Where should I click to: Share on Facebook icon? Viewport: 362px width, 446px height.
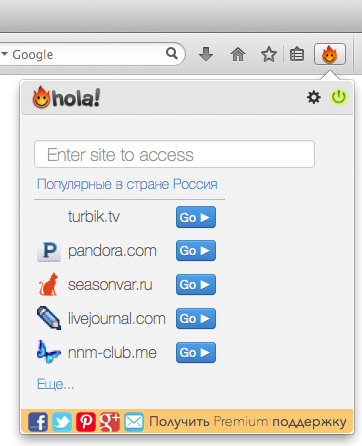(38, 422)
